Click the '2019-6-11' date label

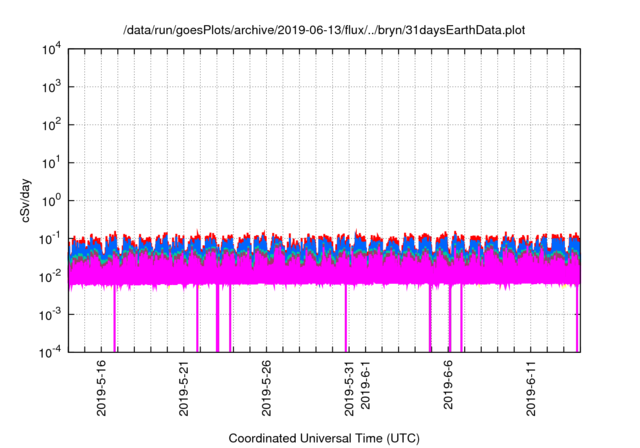pos(531,388)
